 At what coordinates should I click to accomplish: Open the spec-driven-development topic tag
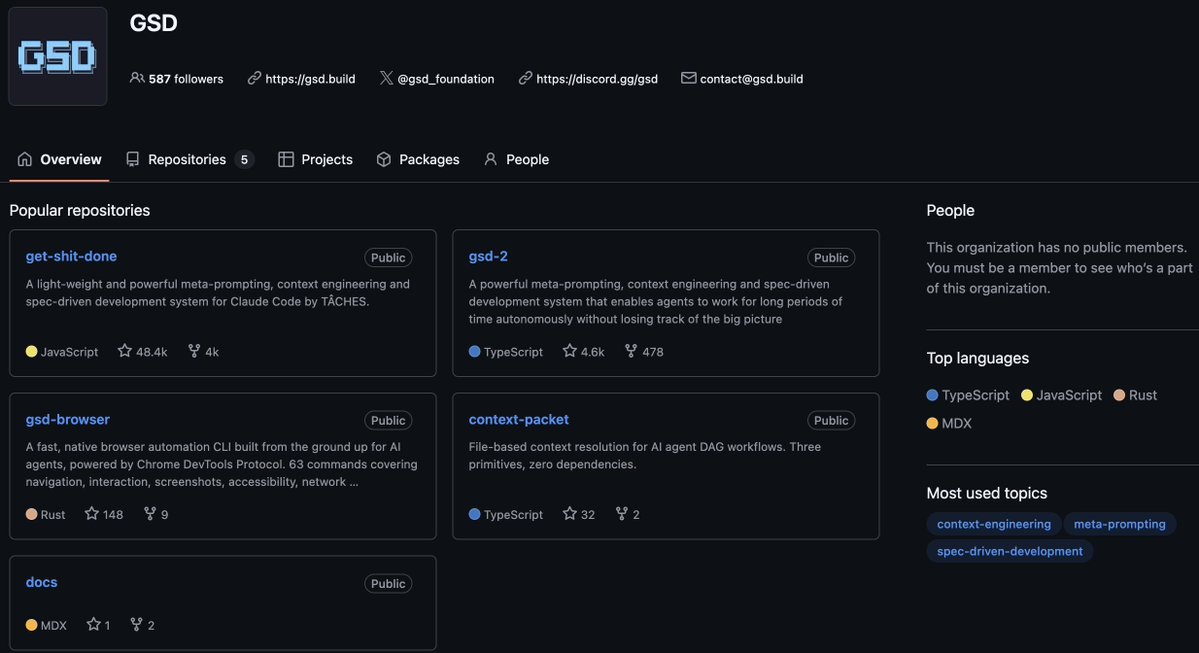pos(1009,551)
